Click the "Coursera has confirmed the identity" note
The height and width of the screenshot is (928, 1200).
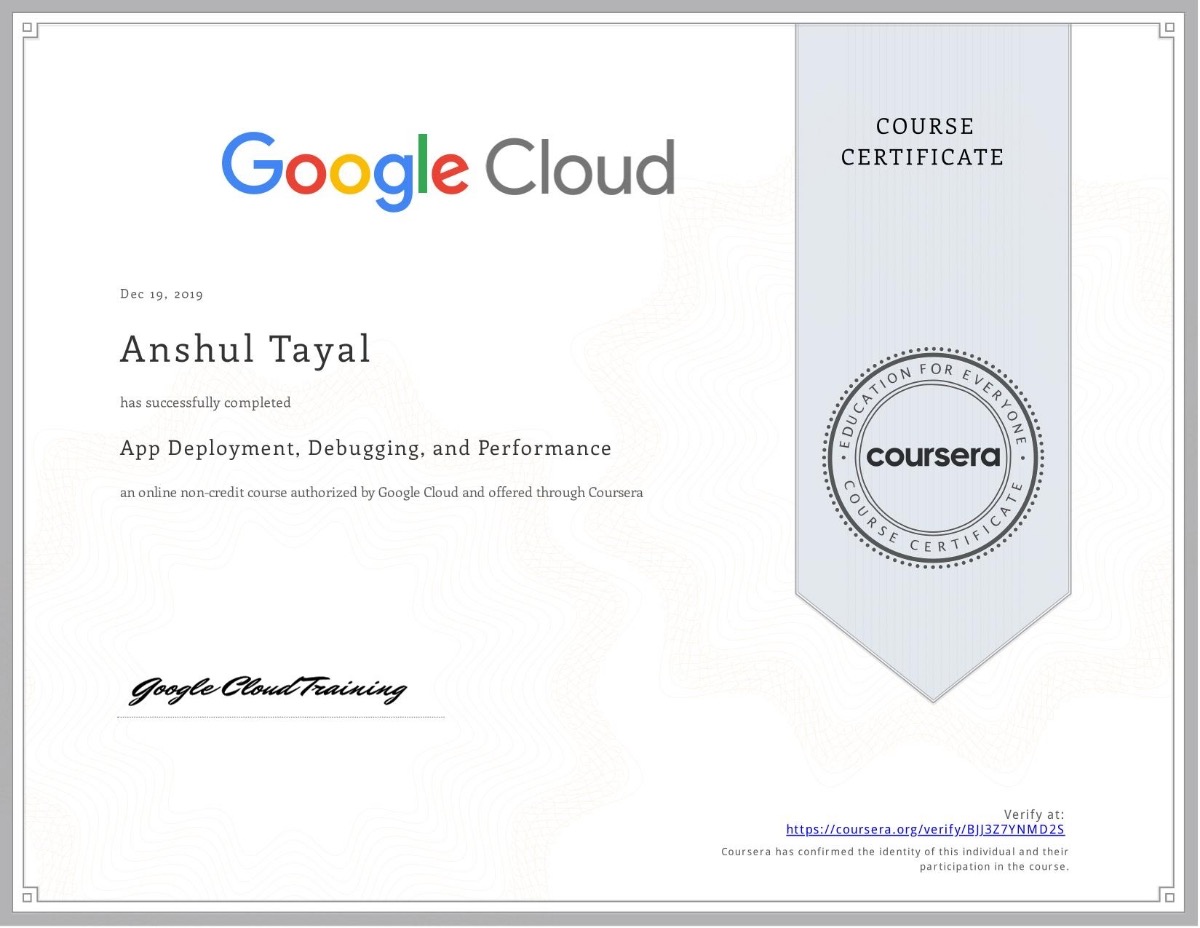click(896, 859)
